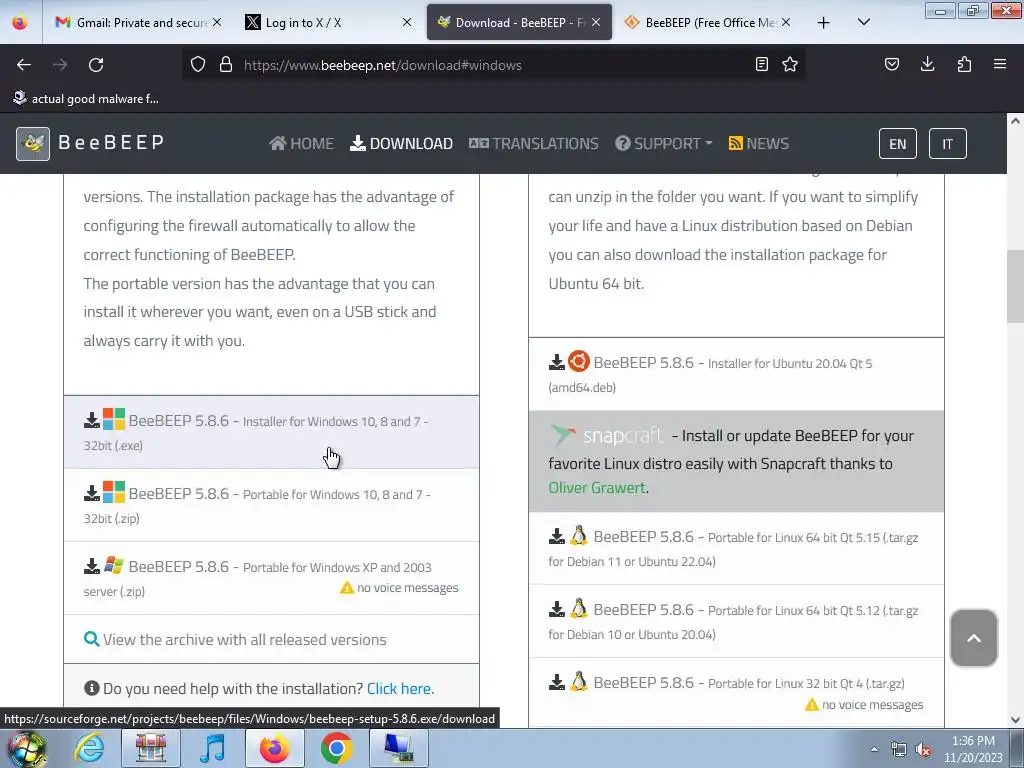Close the Gmail tab
Image resolution: width=1024 pixels, height=768 pixels.
pyautogui.click(x=217, y=22)
